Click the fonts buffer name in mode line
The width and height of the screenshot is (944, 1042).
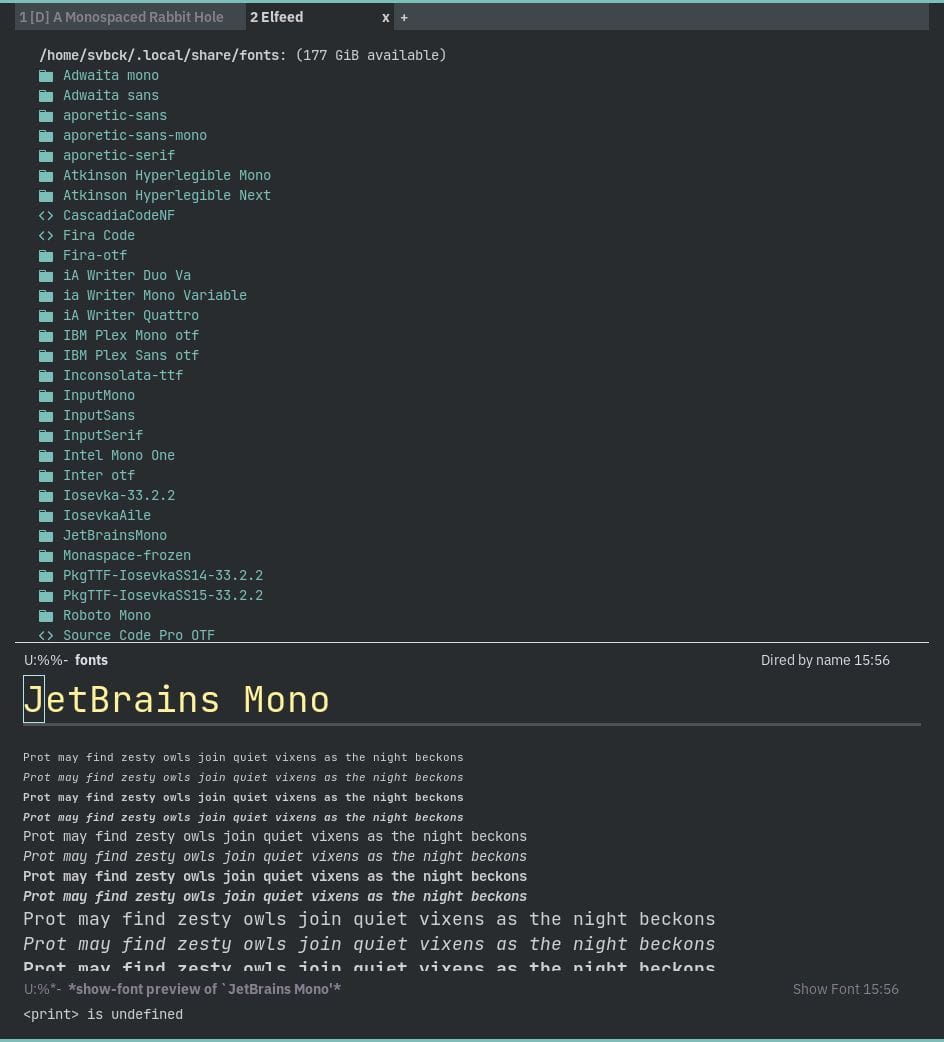coord(91,660)
